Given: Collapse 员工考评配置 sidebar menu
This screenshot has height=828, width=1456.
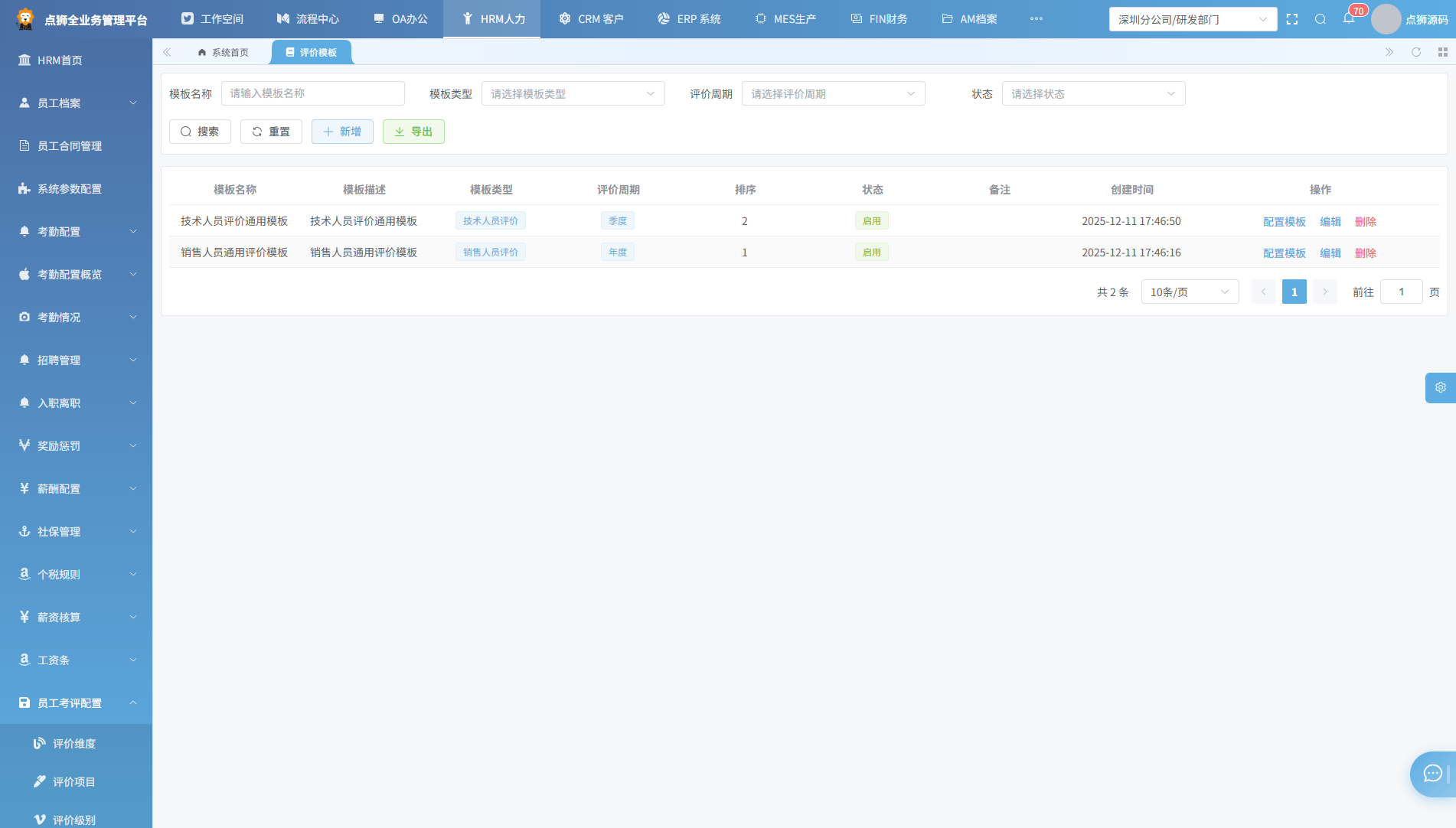Looking at the screenshot, I should pyautogui.click(x=76, y=702).
